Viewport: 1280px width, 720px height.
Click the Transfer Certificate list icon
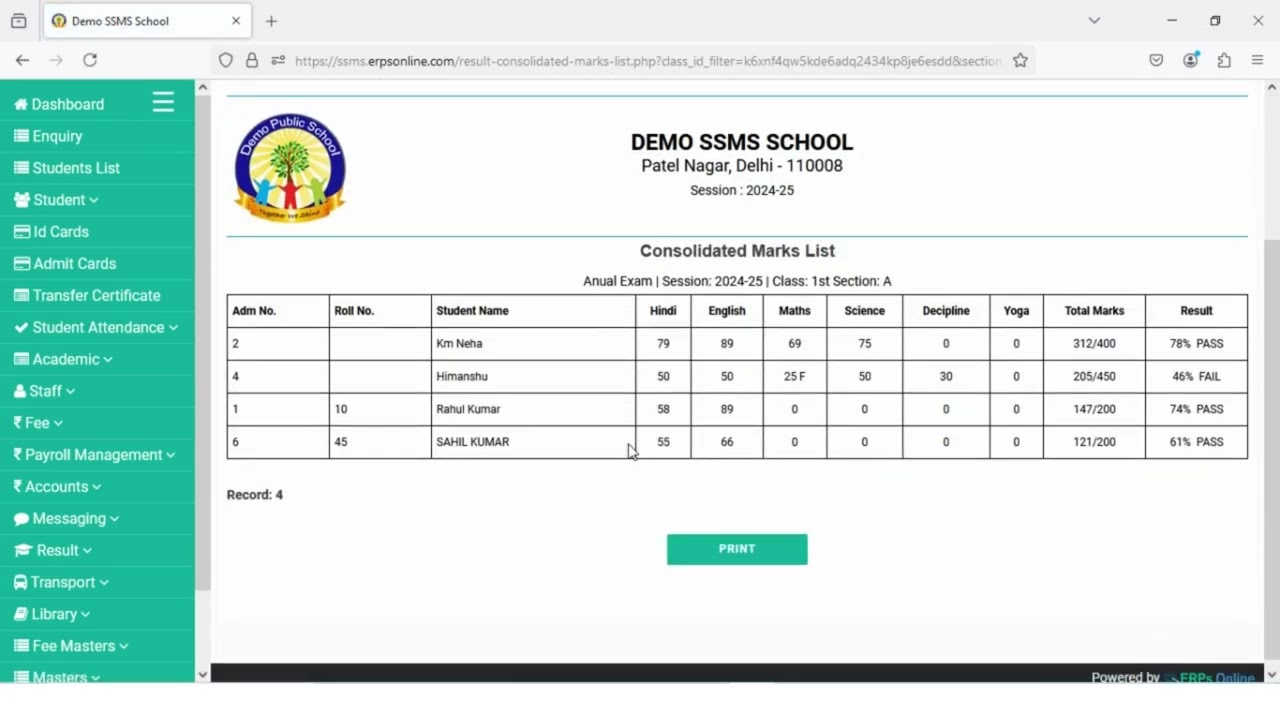pos(21,296)
